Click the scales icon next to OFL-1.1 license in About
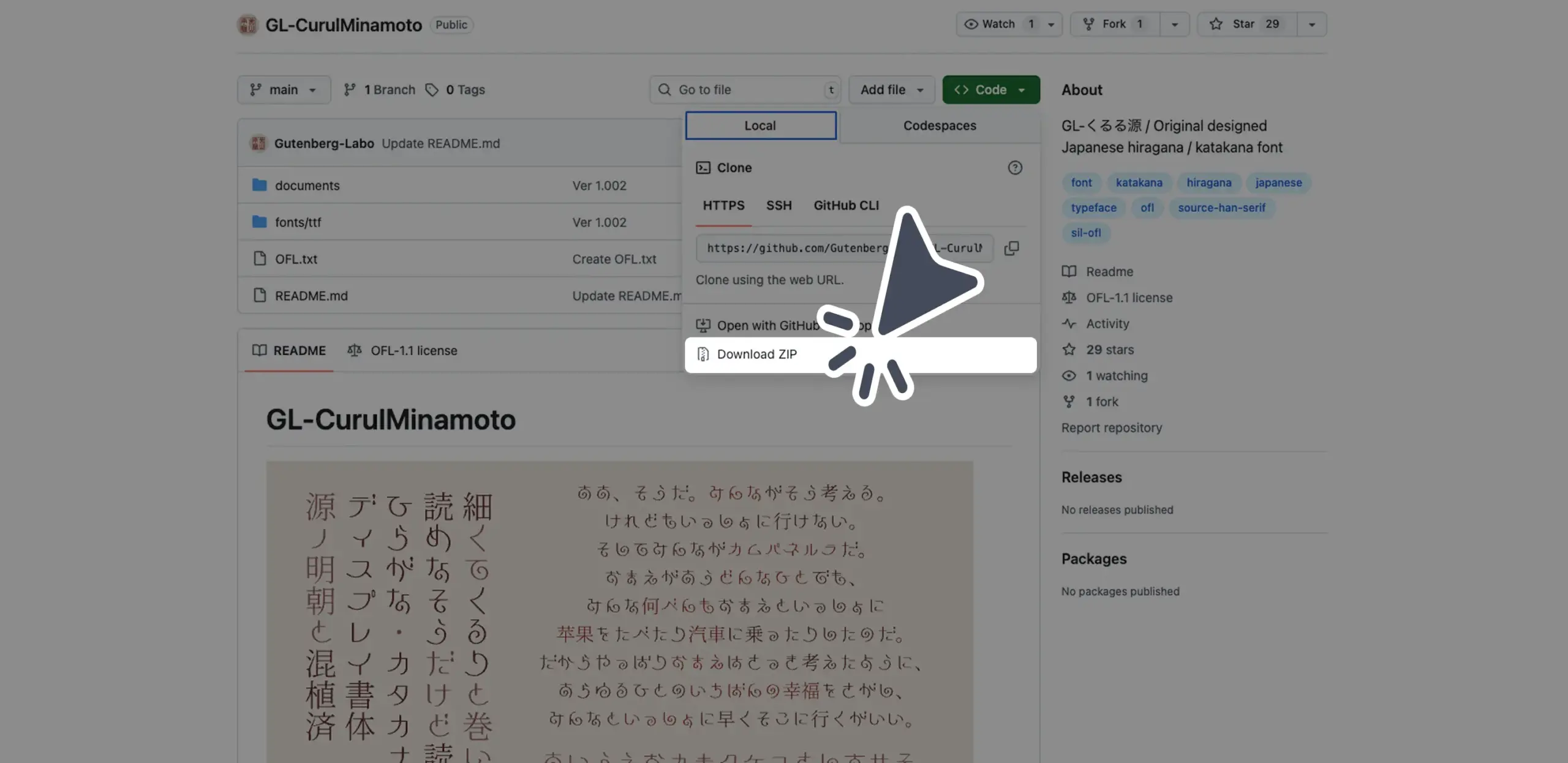Screen dimensions: 1568x763 1069,298
